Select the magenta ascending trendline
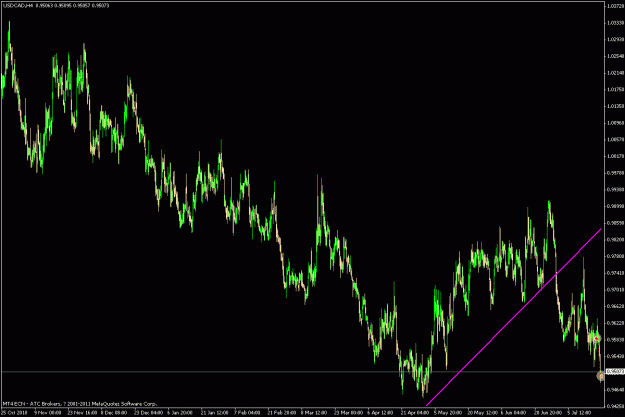625x417 pixels. (x=514, y=317)
